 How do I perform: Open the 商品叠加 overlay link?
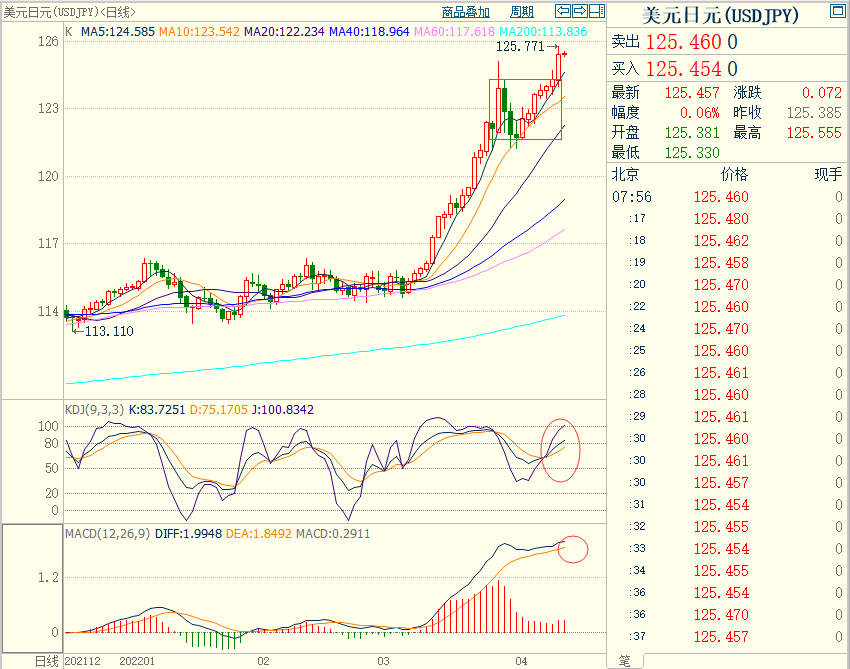click(x=466, y=12)
